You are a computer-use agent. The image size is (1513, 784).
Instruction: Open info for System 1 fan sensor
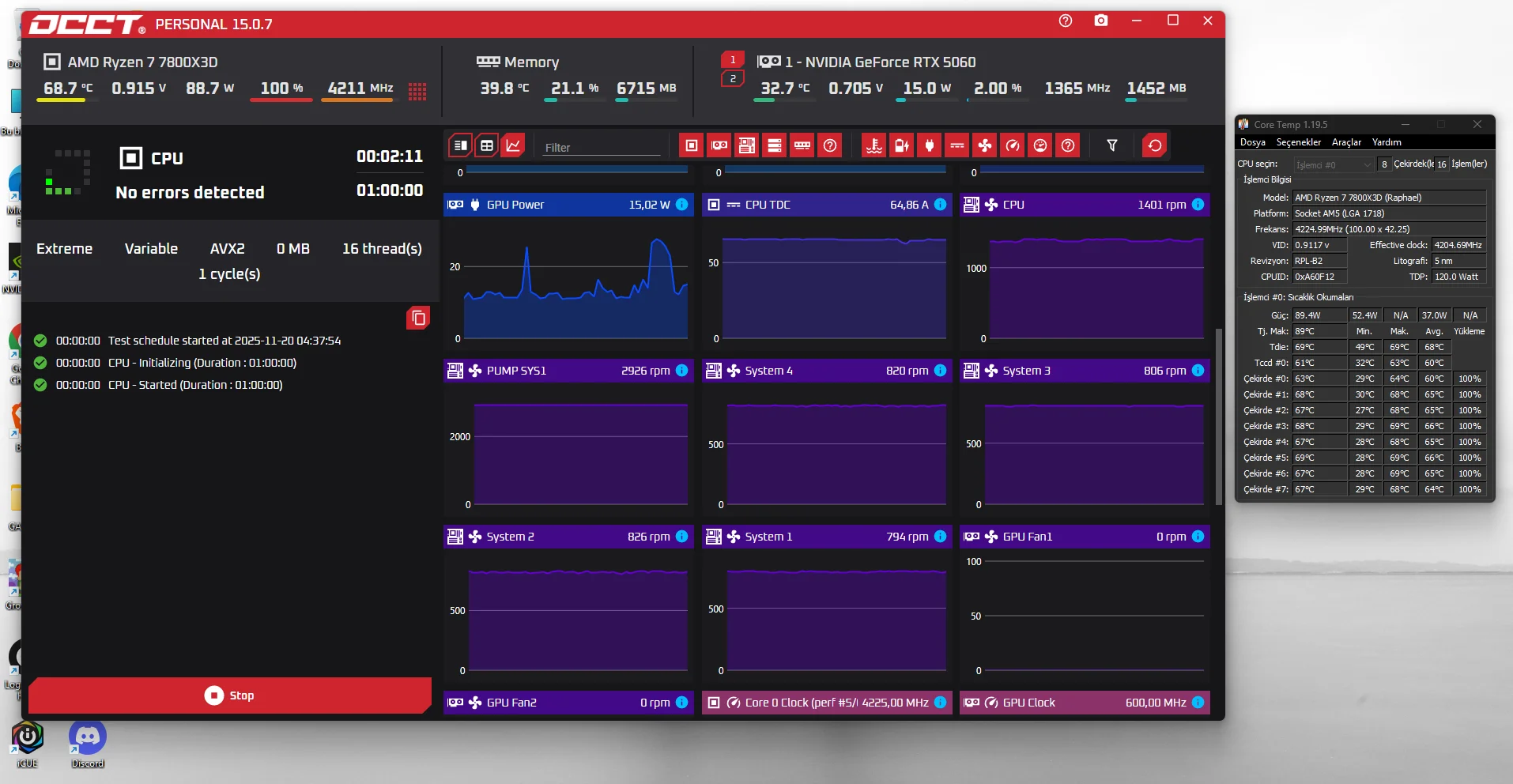coord(941,537)
